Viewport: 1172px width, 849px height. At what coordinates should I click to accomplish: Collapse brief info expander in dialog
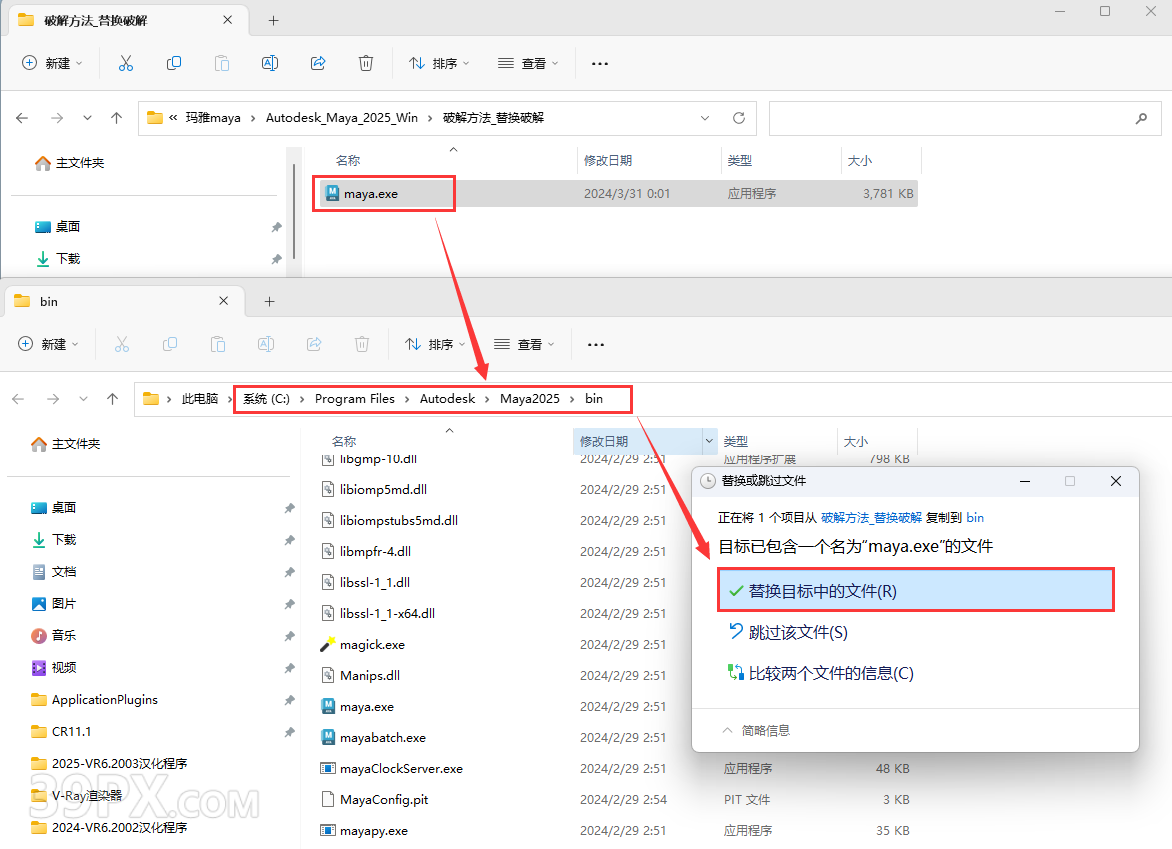pos(756,730)
